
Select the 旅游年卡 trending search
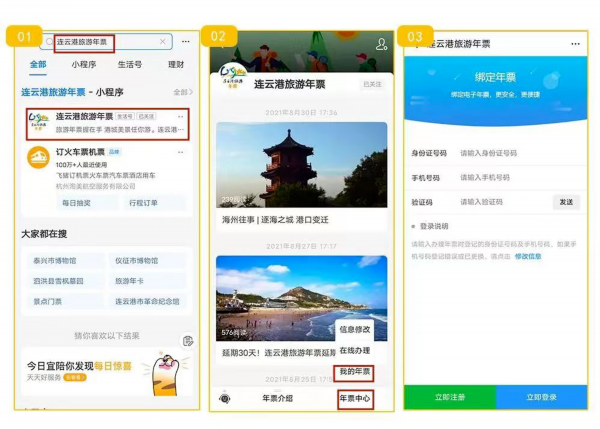148,281
